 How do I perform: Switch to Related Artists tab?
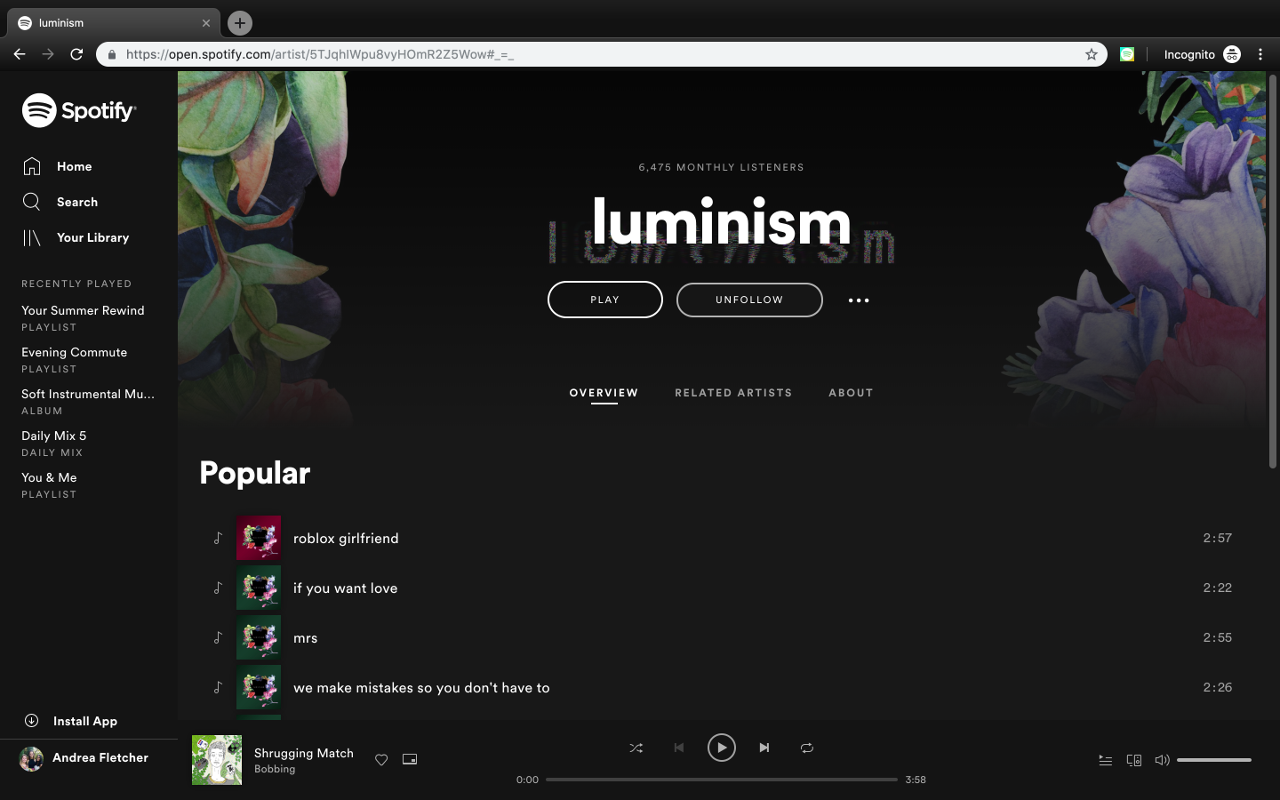[733, 393]
